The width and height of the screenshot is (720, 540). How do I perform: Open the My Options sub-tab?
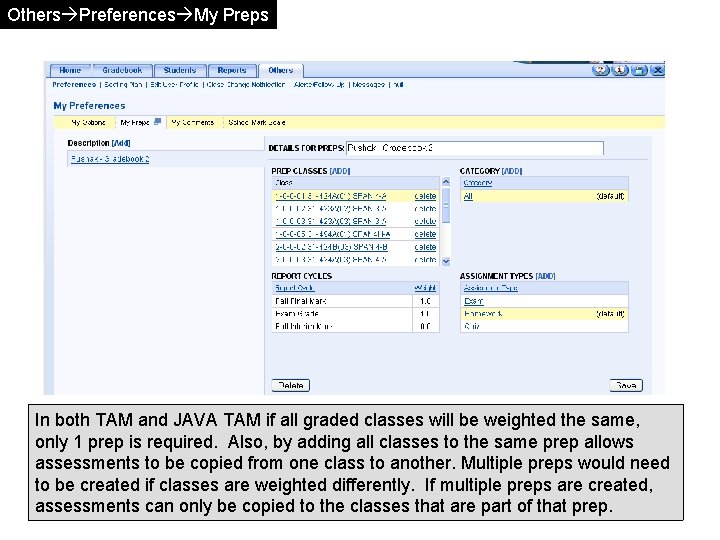(x=88, y=123)
